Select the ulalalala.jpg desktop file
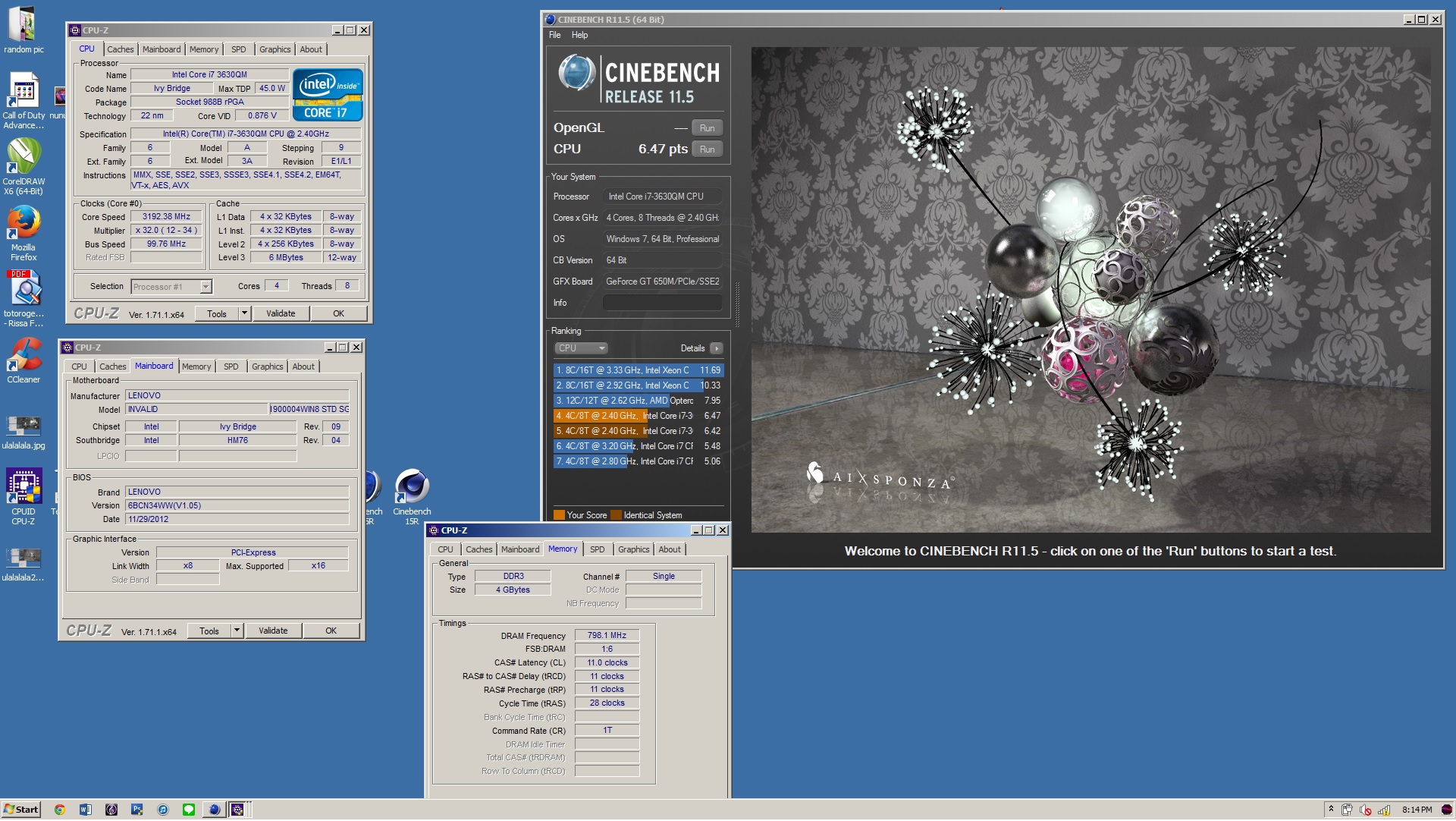1456x821 pixels. click(24, 431)
